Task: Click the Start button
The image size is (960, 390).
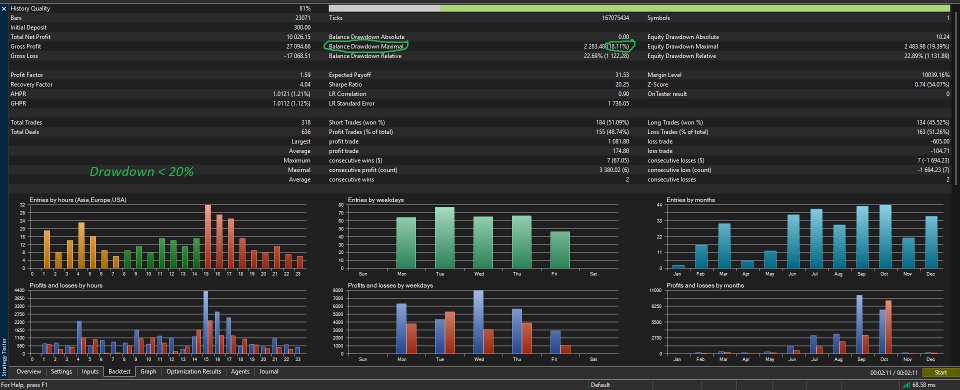Action: 941,372
